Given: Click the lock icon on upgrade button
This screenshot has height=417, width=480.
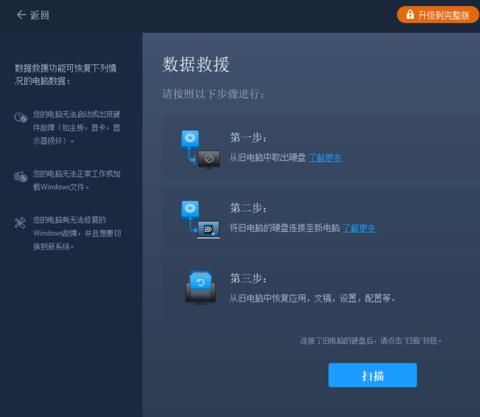Looking at the screenshot, I should 410,14.
